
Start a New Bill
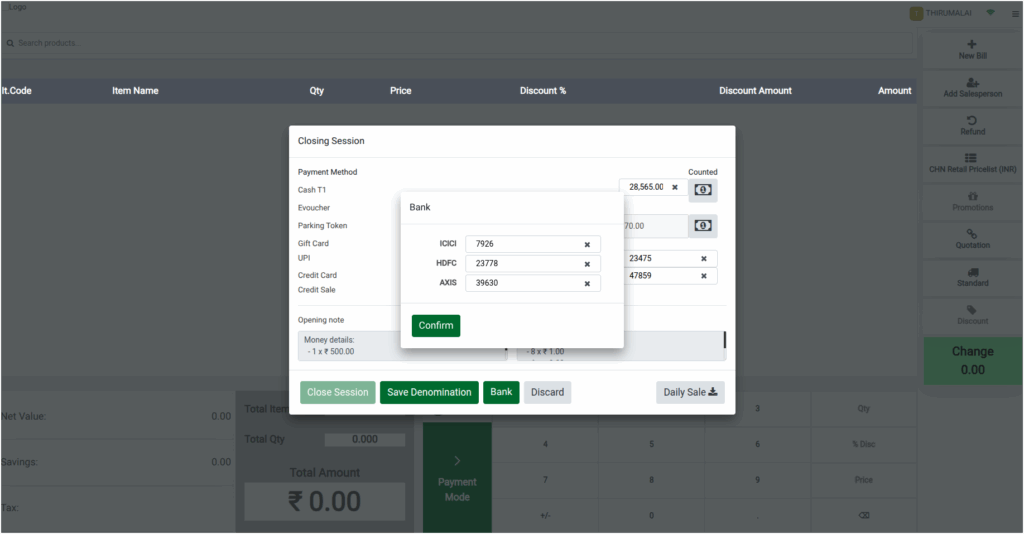pyautogui.click(x=972, y=50)
